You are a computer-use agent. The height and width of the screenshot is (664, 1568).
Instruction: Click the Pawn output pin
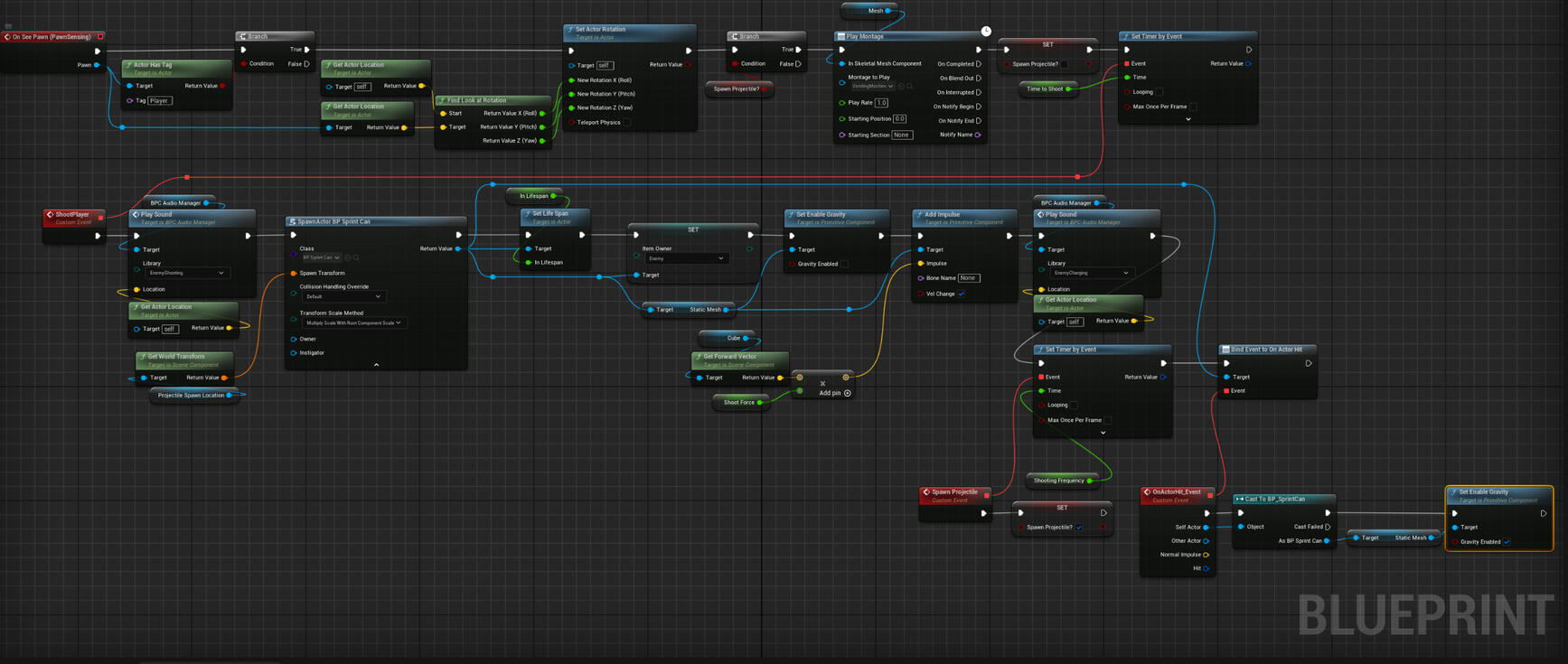point(97,65)
